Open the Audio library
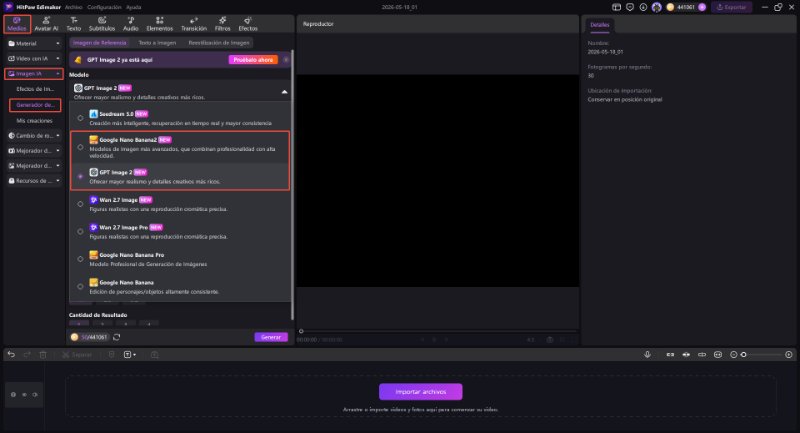The image size is (800, 433). [131, 23]
